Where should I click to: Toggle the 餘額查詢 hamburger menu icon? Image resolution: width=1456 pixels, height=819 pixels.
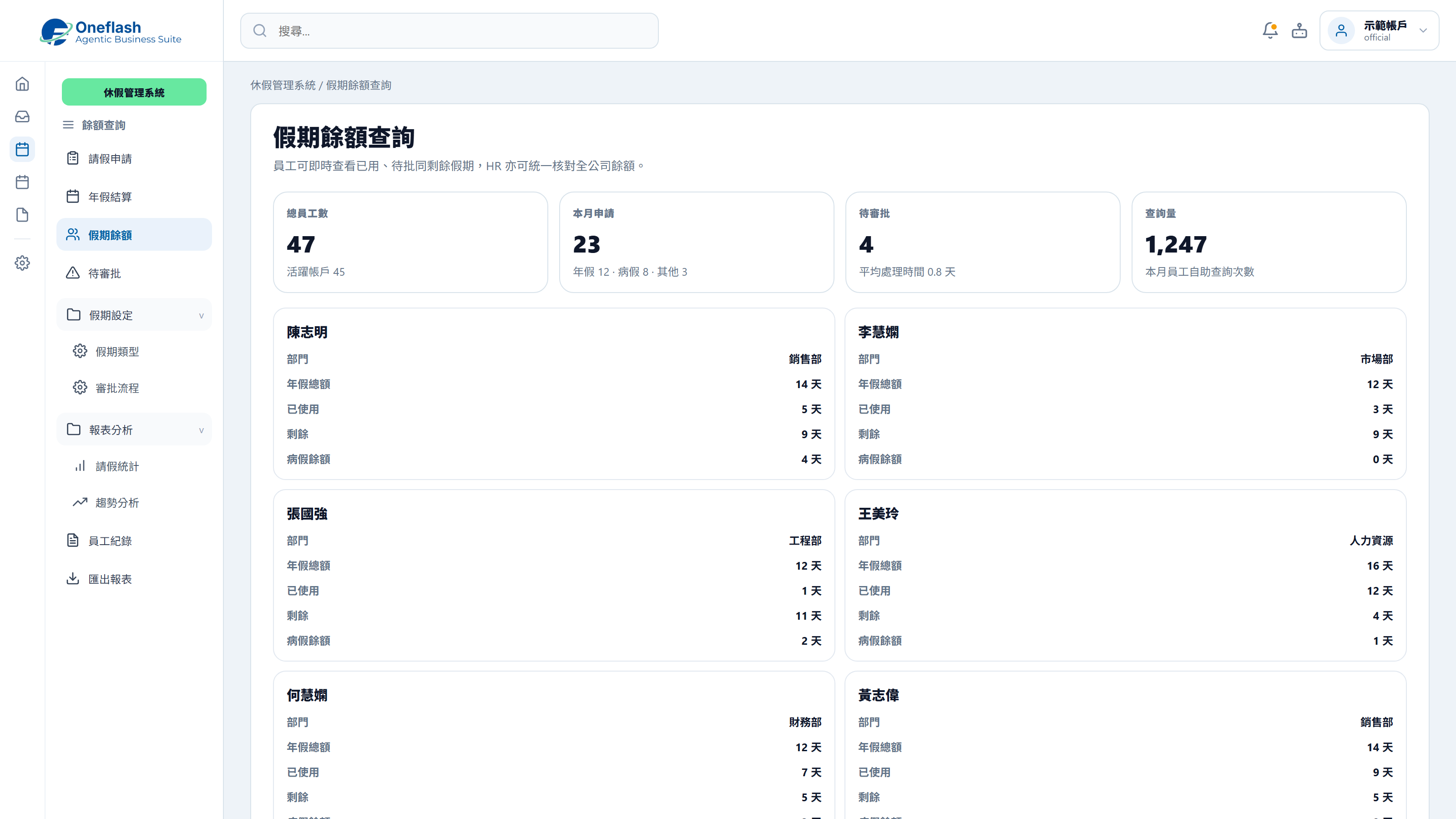pyautogui.click(x=68, y=125)
